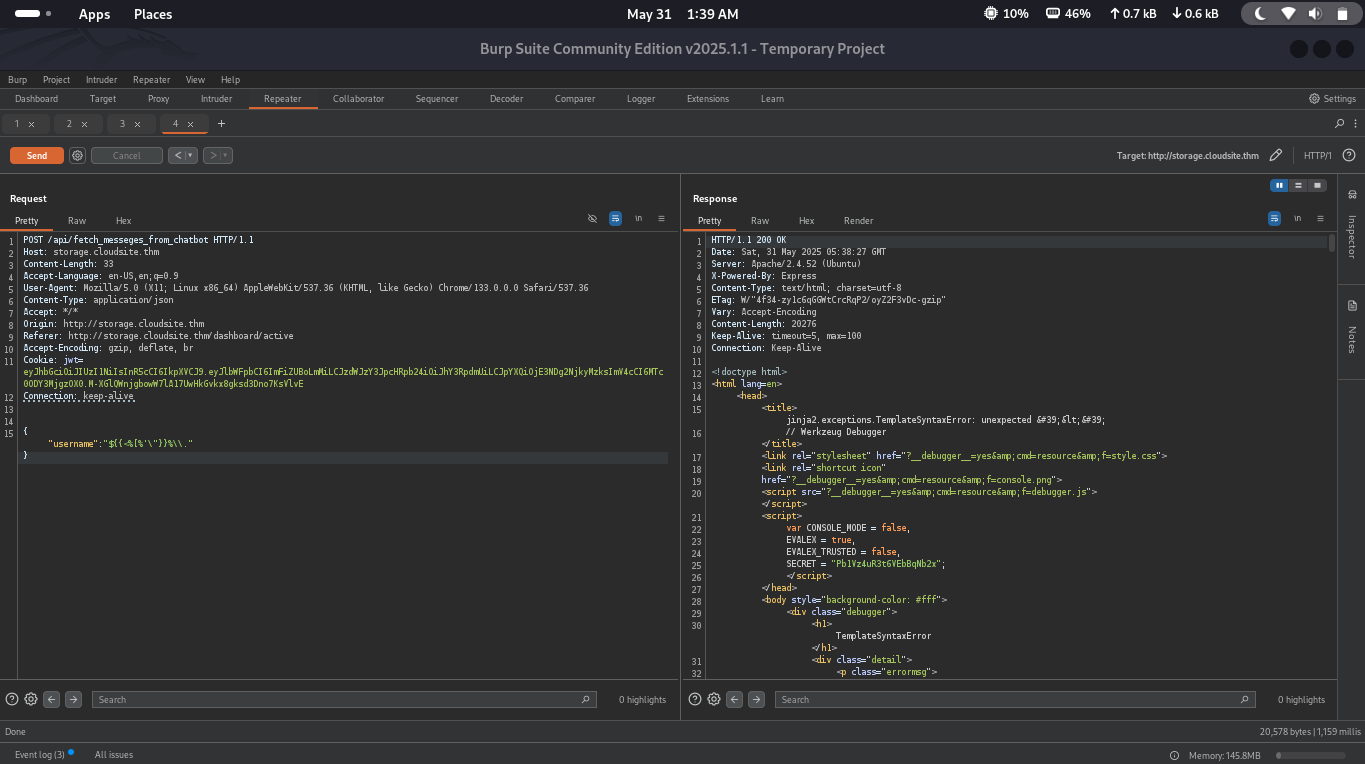Select side-by-side layout view
Image resolution: width=1365 pixels, height=764 pixels.
[1279, 185]
